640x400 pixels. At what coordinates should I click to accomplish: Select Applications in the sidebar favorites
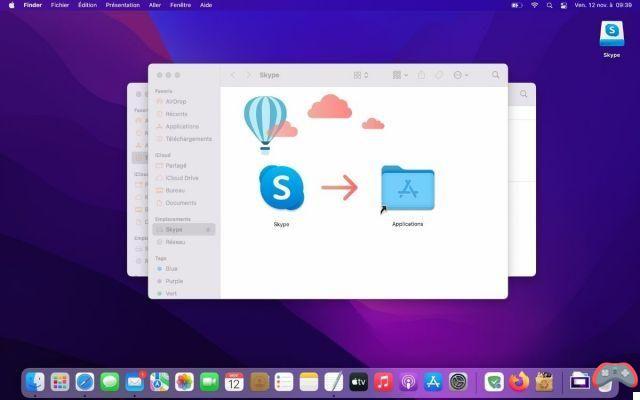click(x=182, y=127)
